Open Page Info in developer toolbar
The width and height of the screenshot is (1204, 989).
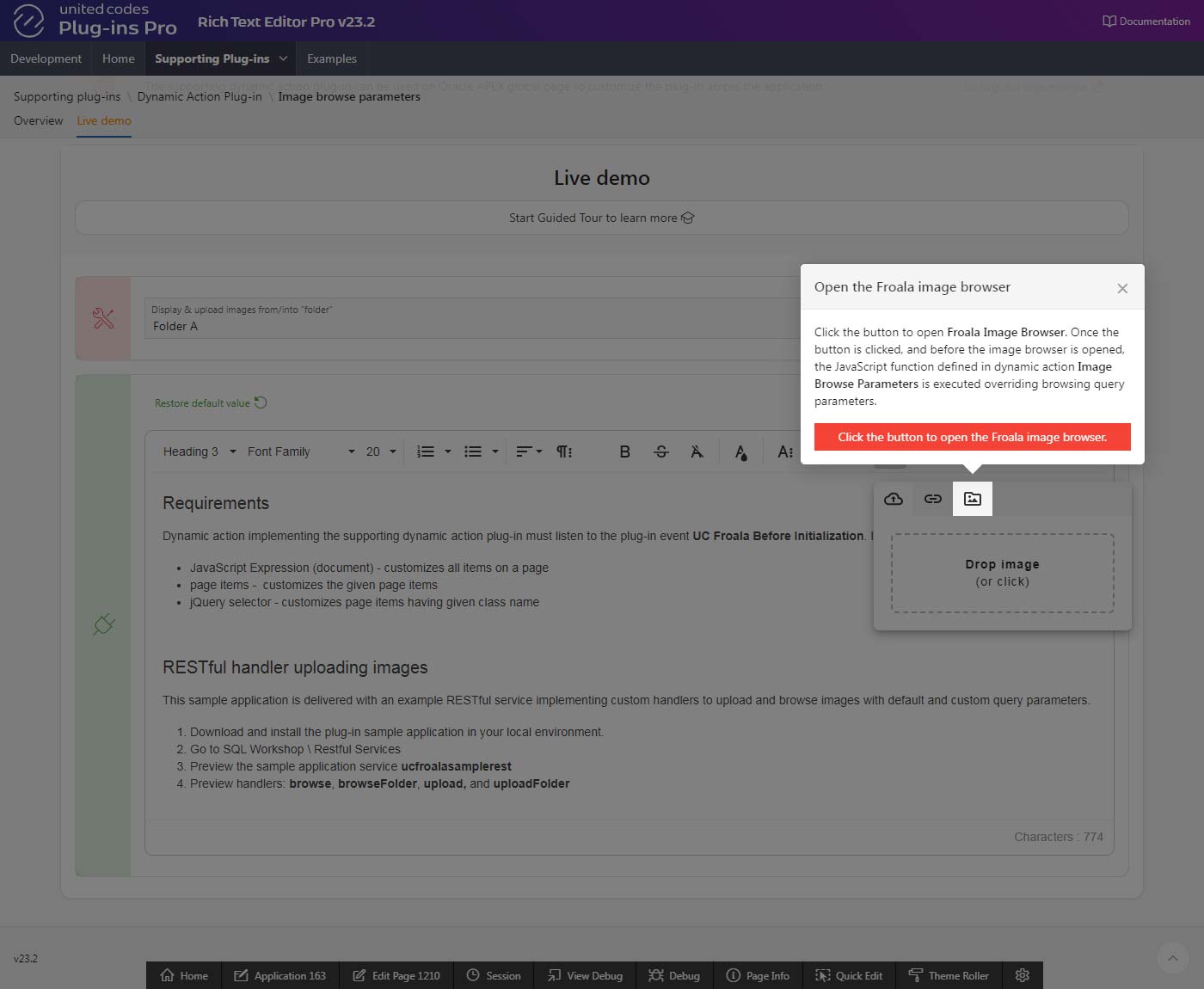click(x=758, y=975)
